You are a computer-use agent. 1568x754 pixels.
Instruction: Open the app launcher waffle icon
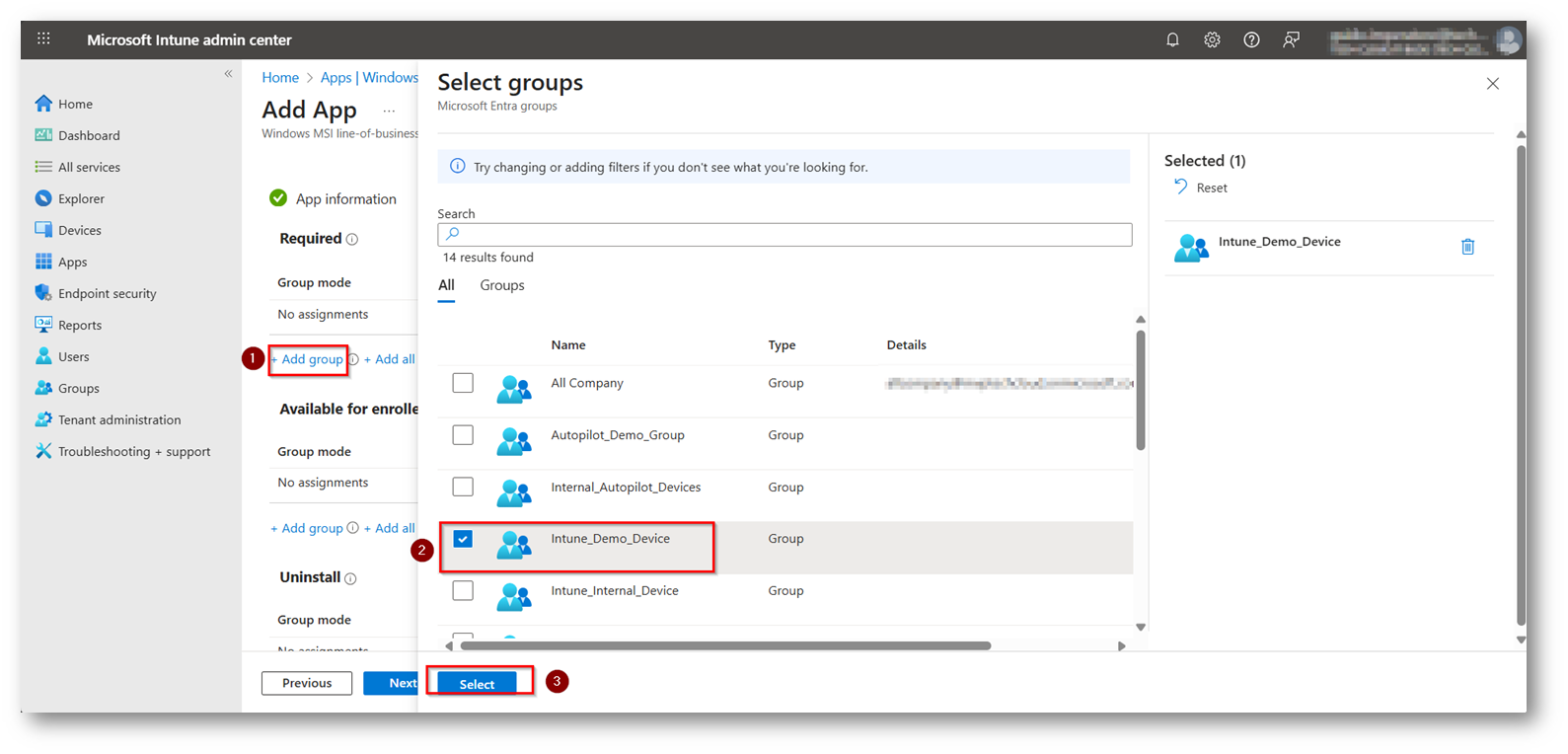43,38
